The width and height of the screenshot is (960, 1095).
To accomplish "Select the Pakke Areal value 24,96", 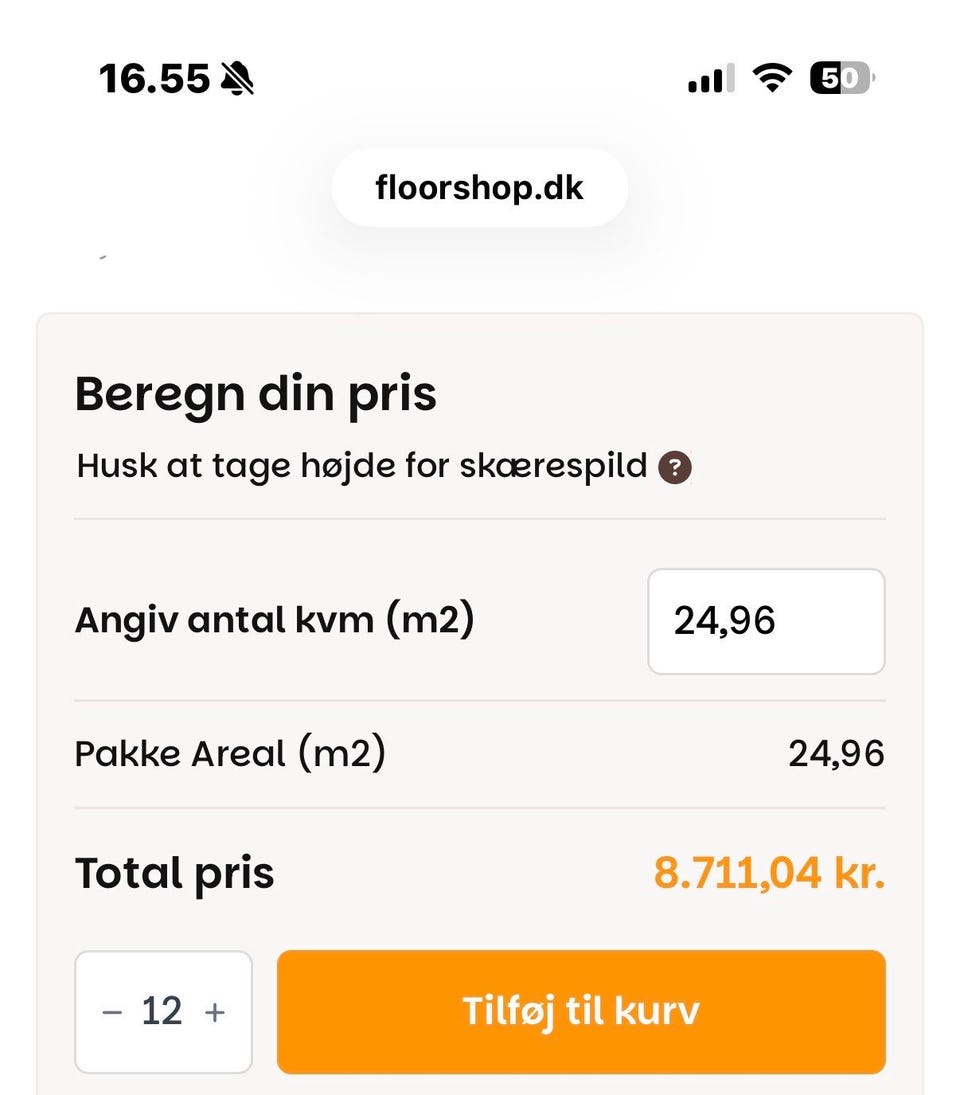I will pos(836,753).
